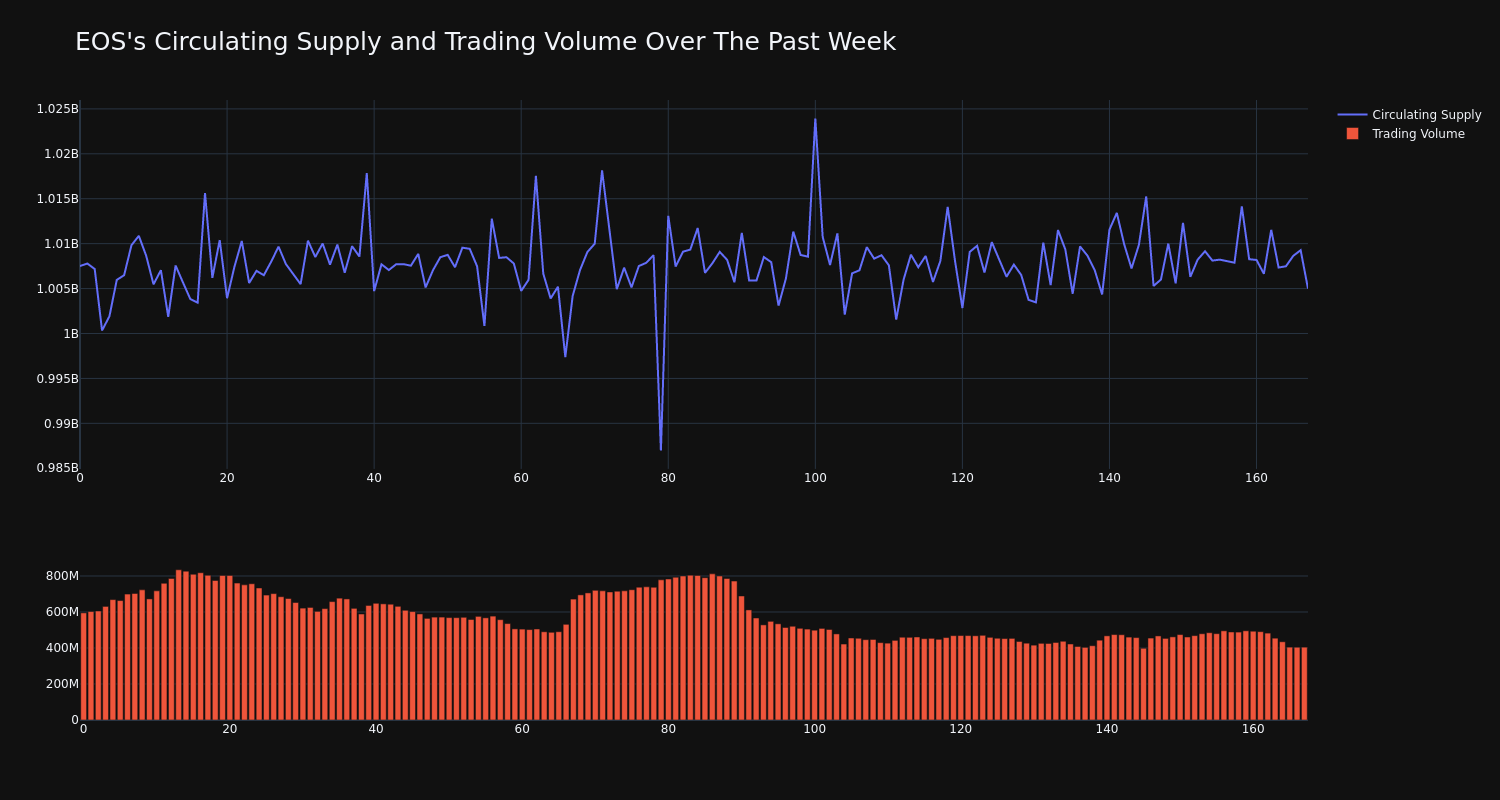Click x-axis tick 80 on upper chart
Viewport: 1500px width, 800px height.
tap(668, 478)
